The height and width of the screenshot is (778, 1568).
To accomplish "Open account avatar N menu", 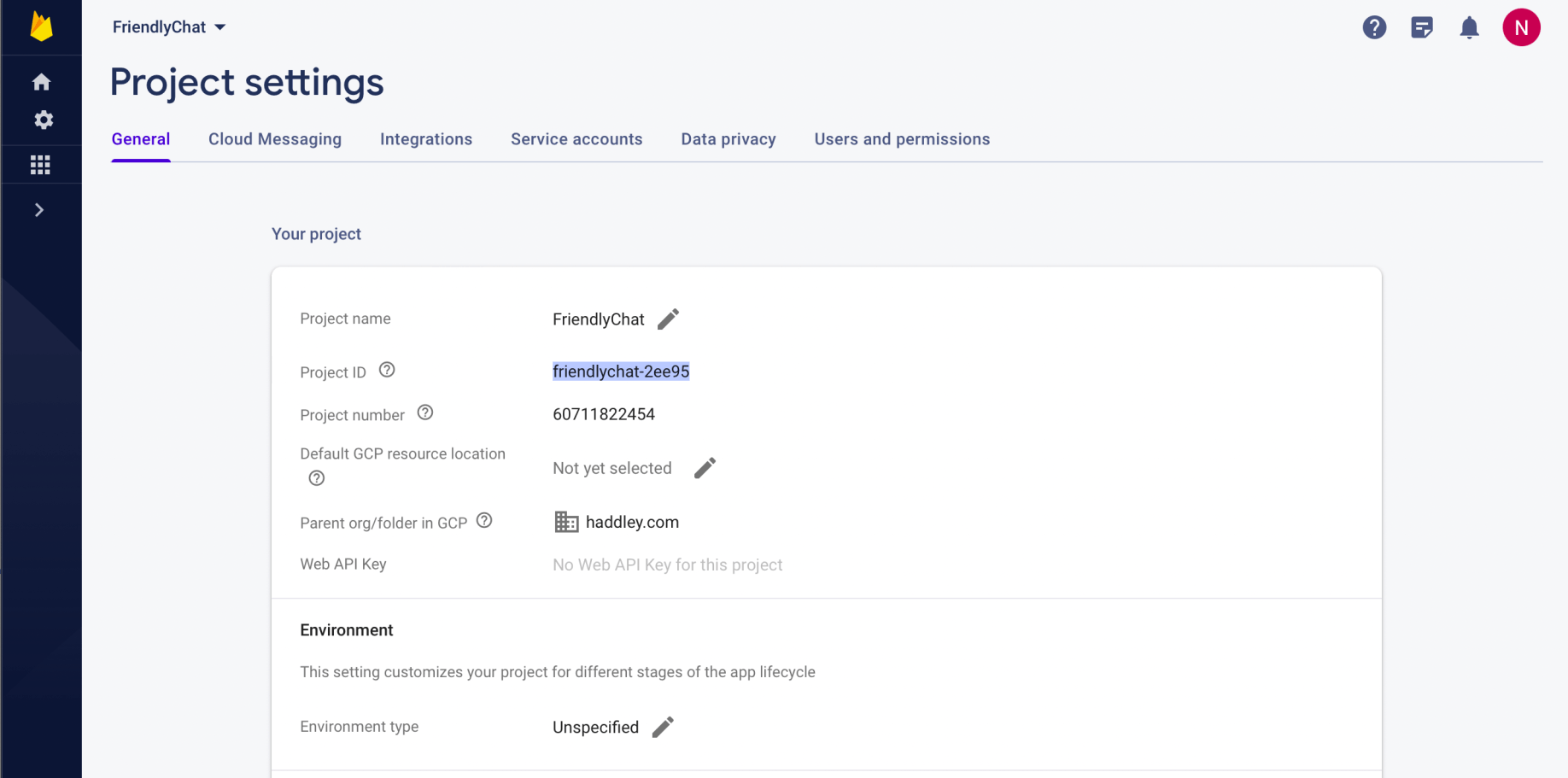I will (x=1520, y=27).
